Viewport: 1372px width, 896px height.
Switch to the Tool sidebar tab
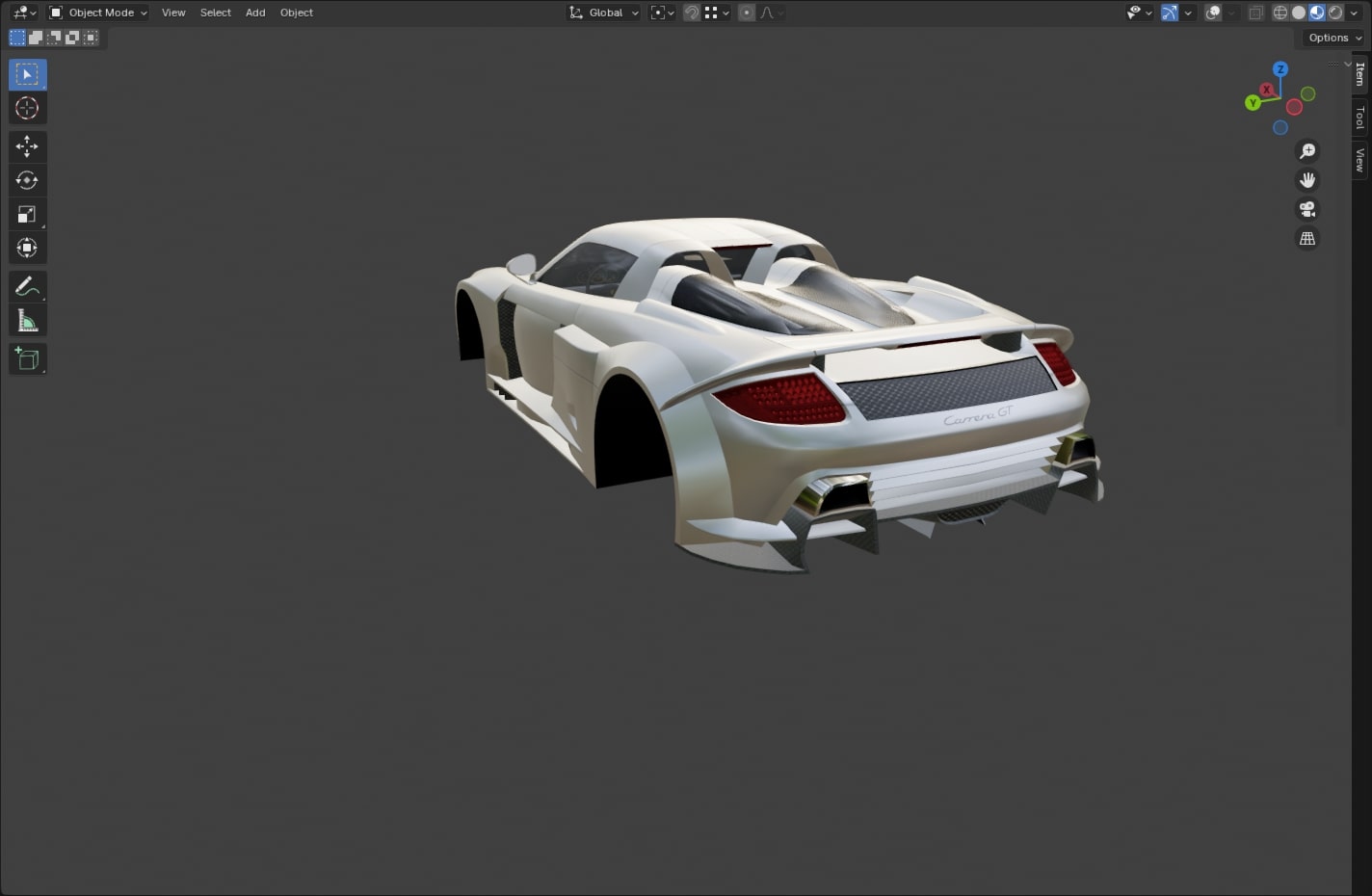[1360, 118]
